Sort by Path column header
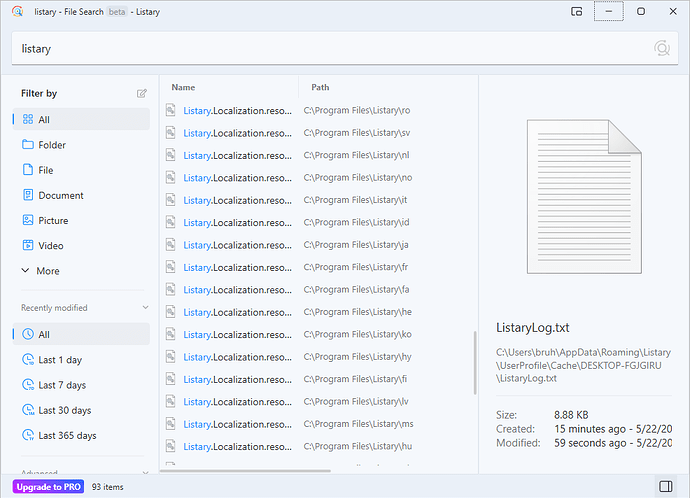Screen dimensions: 690x498 click(x=320, y=87)
